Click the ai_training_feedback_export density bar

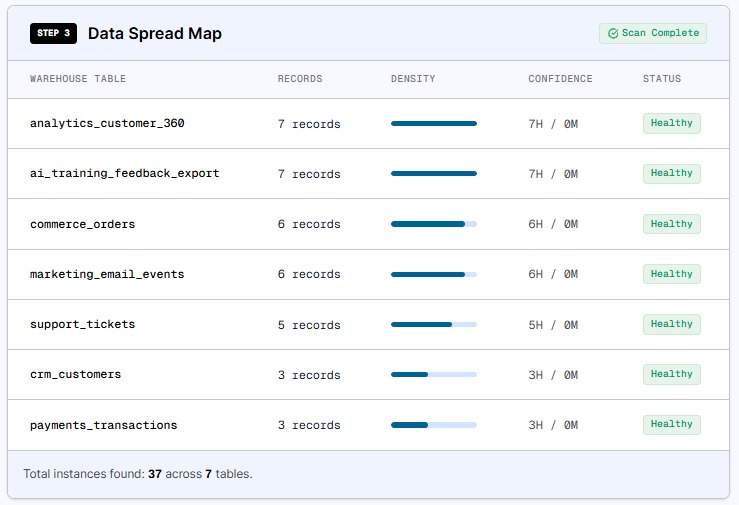coord(434,173)
